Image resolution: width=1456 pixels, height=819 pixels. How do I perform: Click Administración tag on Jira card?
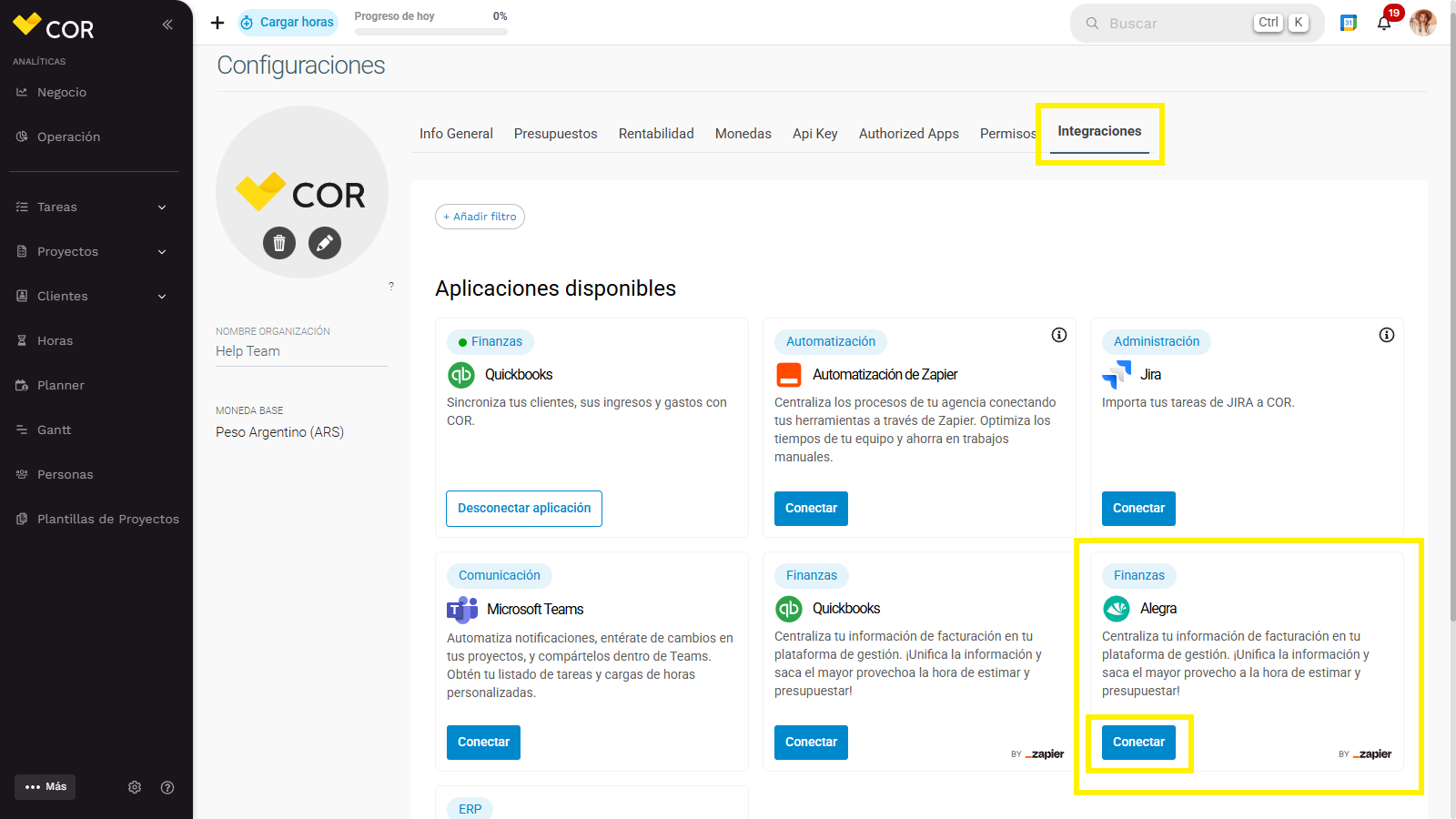1157,342
